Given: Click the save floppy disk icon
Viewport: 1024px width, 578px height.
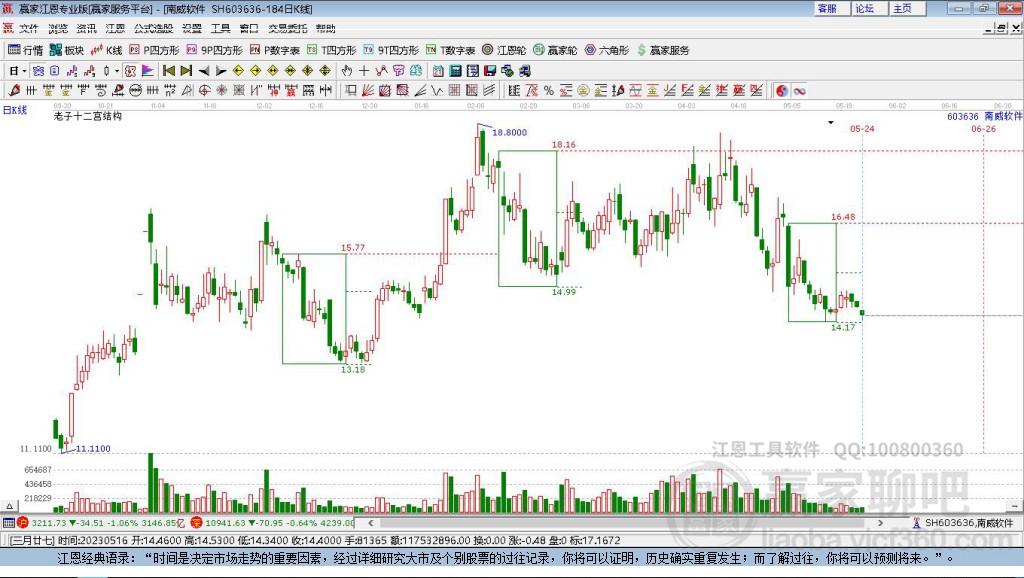Looking at the screenshot, I should pos(490,71).
